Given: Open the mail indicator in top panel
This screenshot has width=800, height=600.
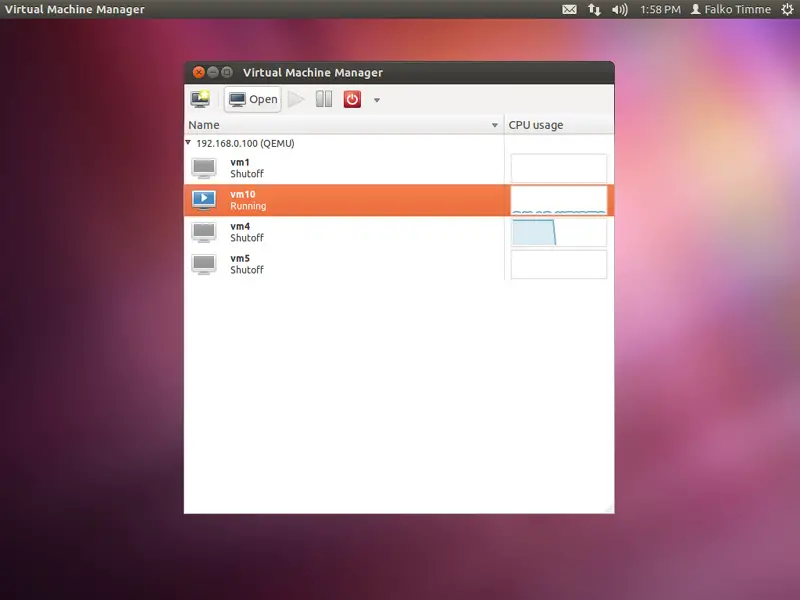Looking at the screenshot, I should (569, 10).
